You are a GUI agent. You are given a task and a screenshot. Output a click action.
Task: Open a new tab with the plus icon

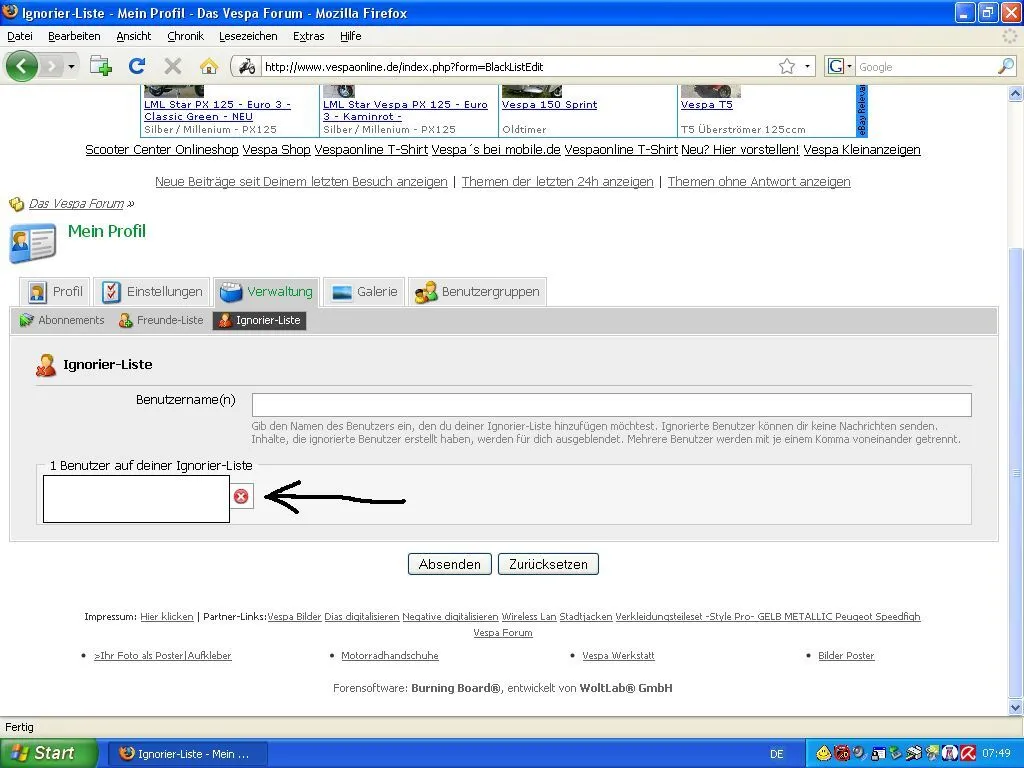coord(101,66)
